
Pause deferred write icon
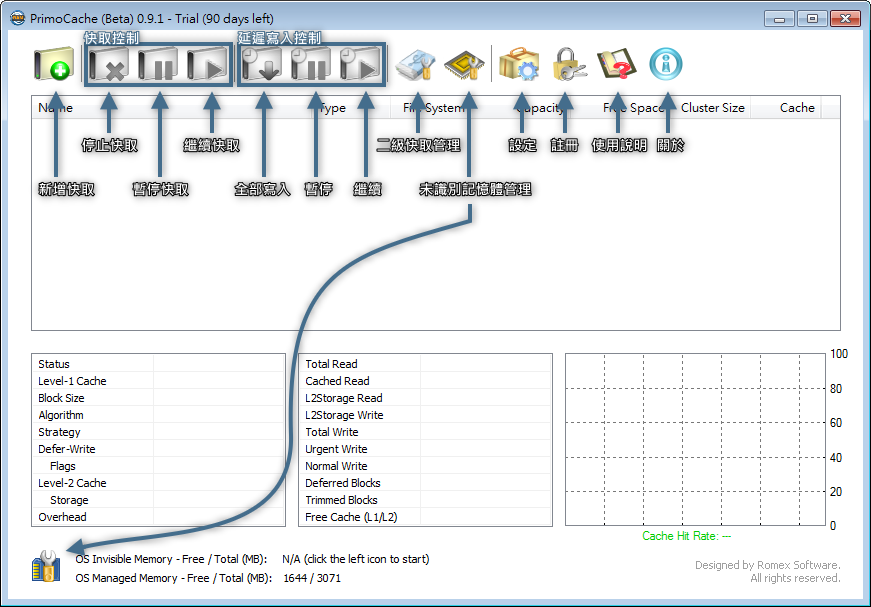pos(311,64)
